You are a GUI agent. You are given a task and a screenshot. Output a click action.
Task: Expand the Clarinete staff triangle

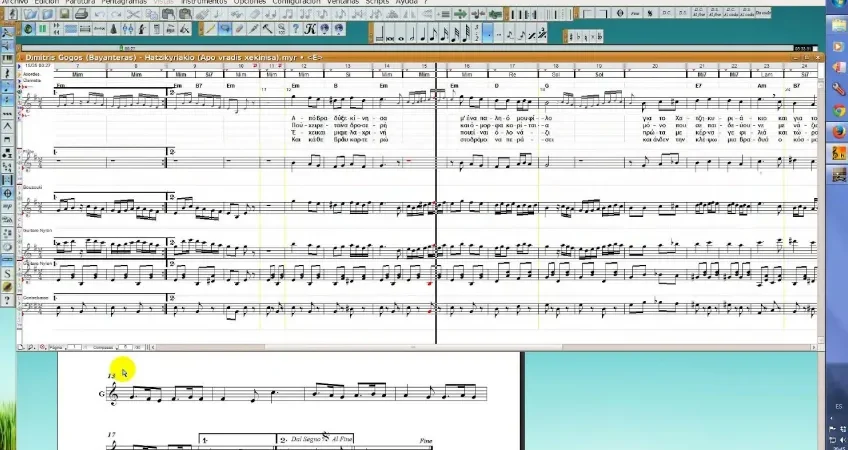(x=19, y=81)
